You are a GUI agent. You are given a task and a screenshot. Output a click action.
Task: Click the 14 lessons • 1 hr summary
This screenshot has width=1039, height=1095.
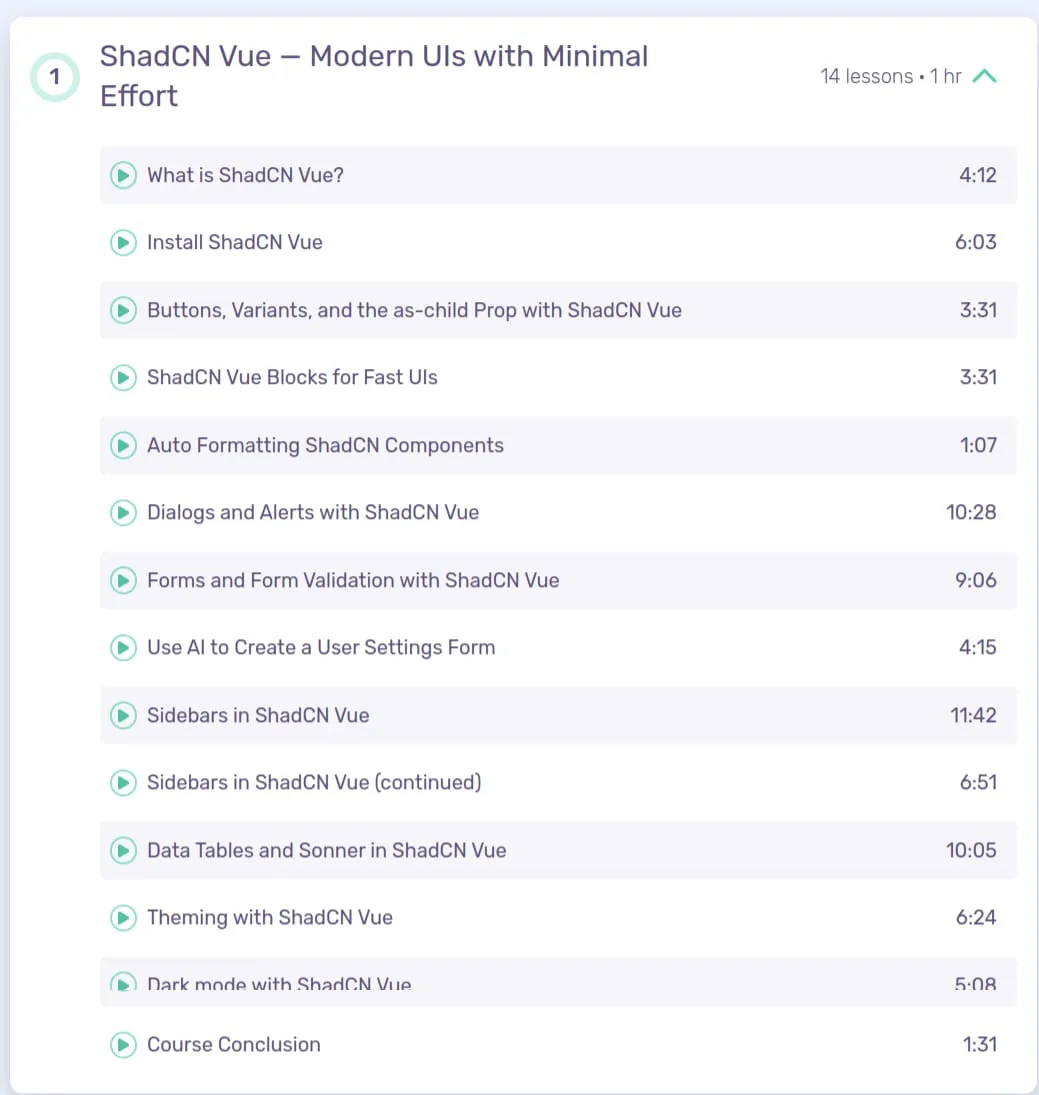pos(891,76)
